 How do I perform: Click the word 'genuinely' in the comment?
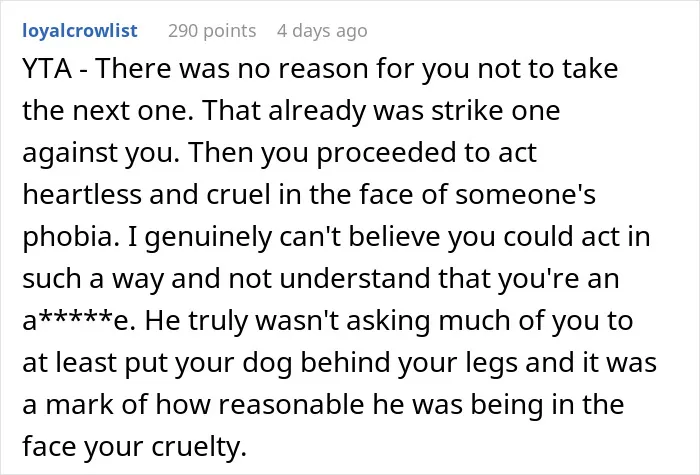[208, 237]
